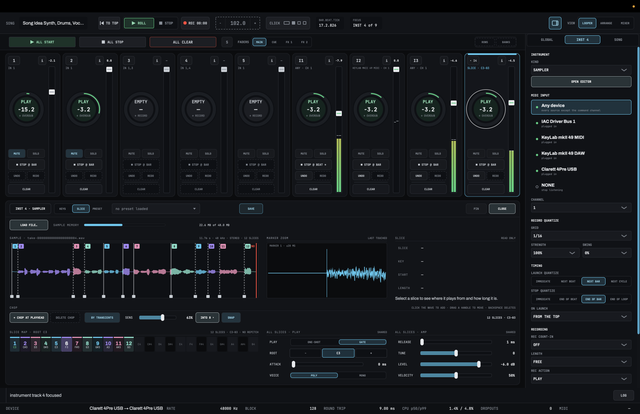
Task: Solo track 1
Action: (x=36, y=154)
